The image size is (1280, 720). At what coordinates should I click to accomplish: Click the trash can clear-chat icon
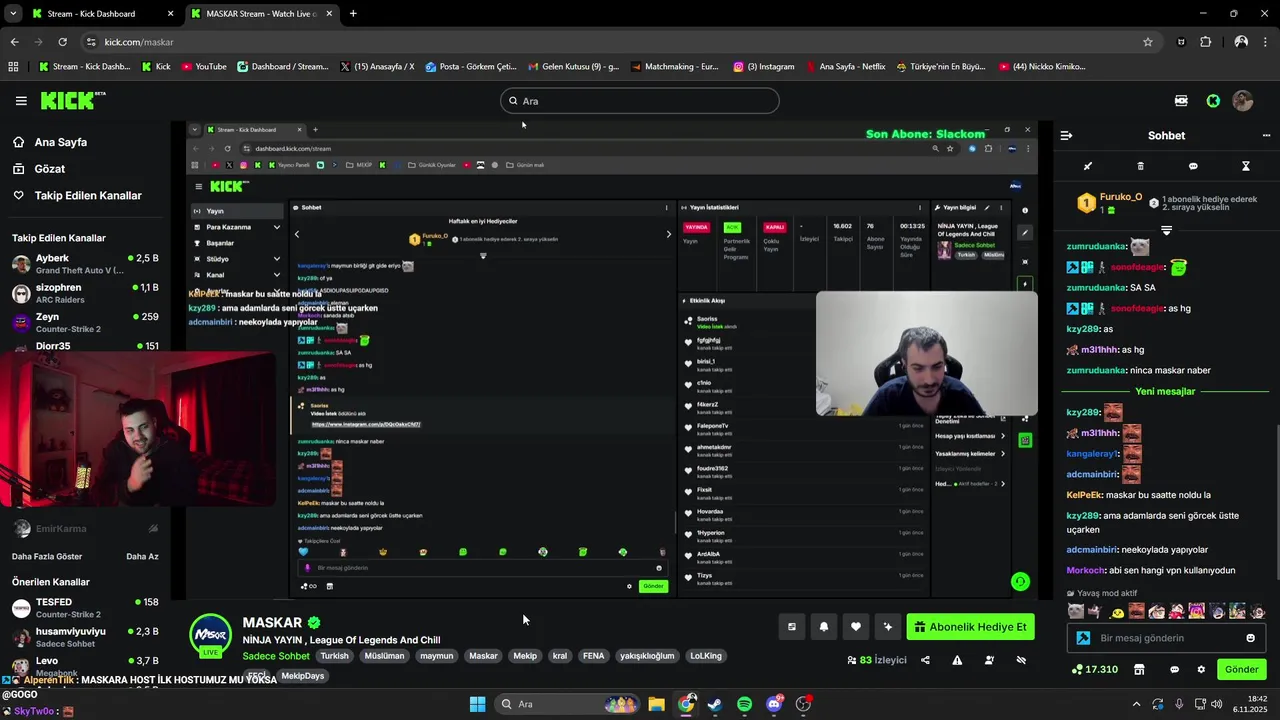(x=1141, y=166)
